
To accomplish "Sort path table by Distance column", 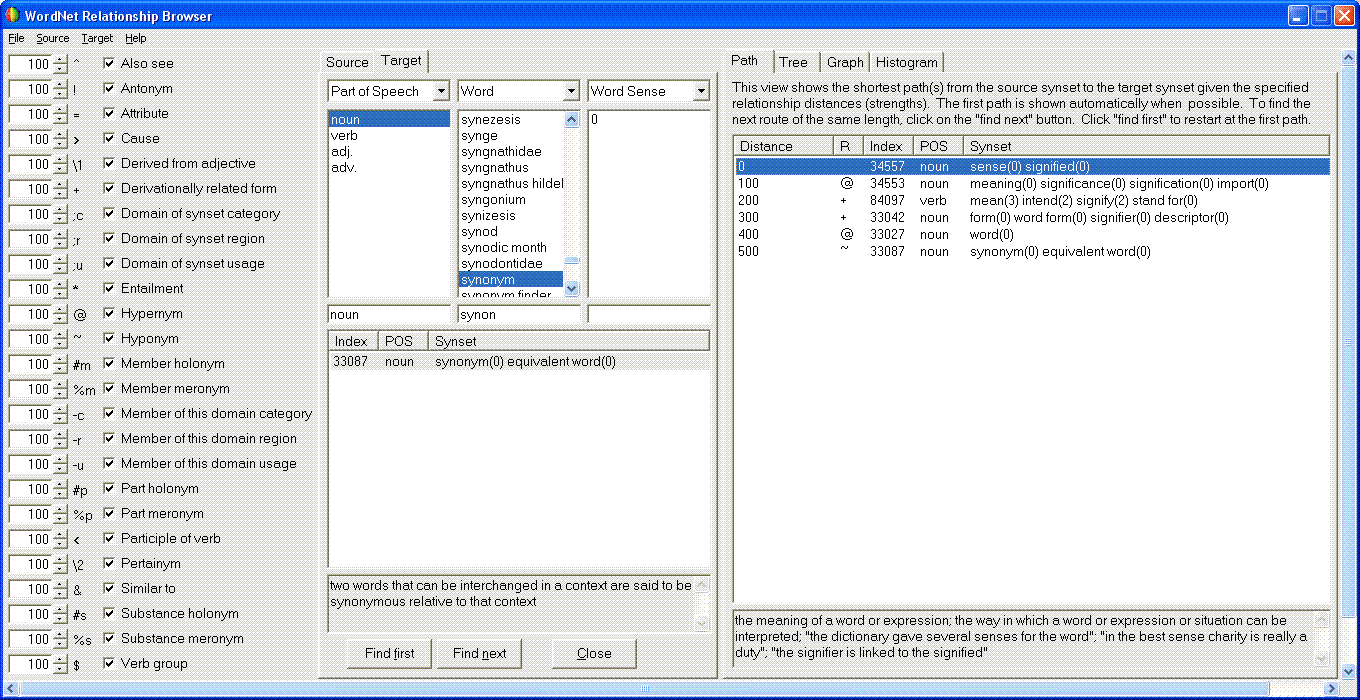I will [x=783, y=146].
